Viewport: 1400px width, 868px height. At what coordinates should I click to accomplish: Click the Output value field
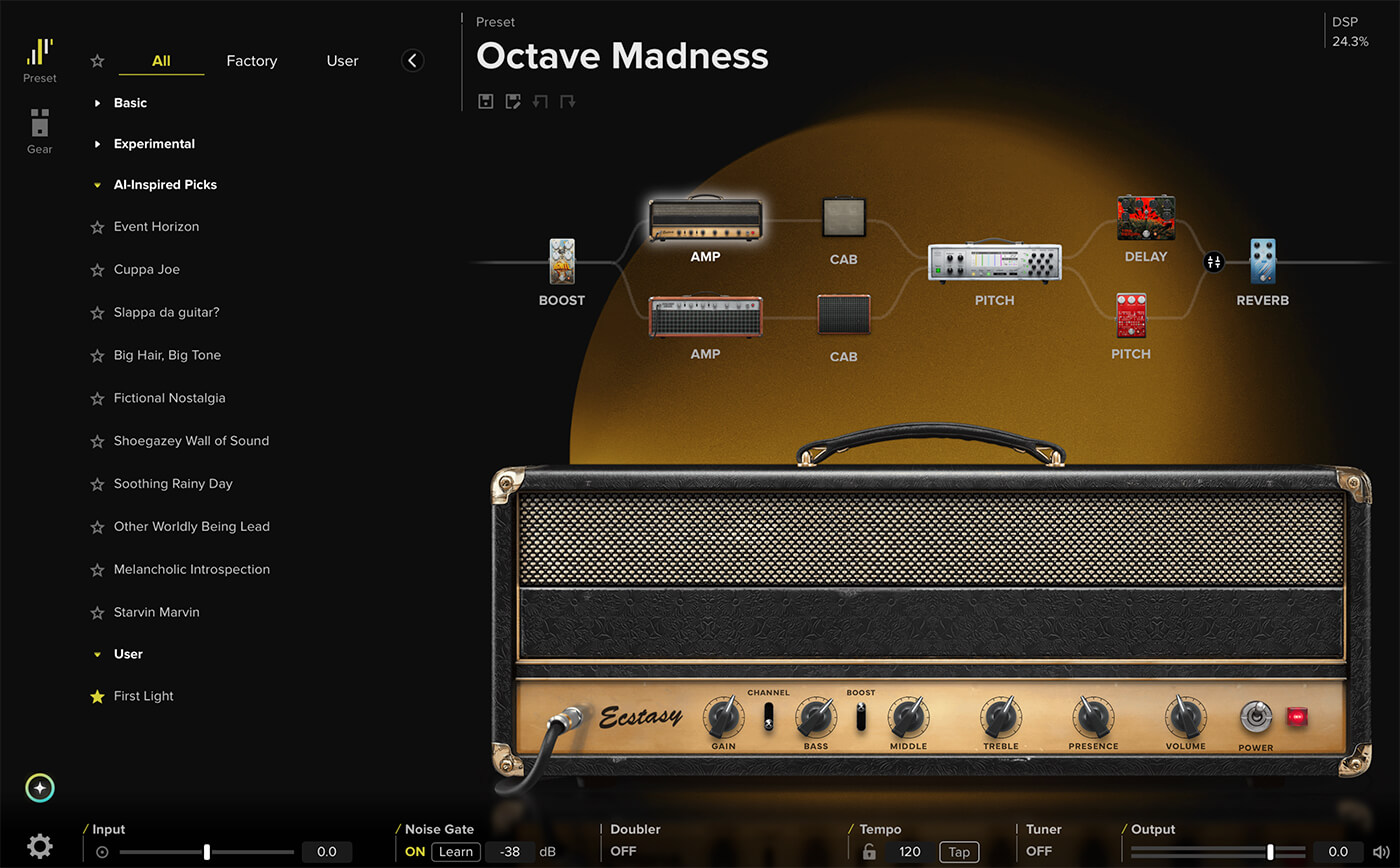point(1338,852)
